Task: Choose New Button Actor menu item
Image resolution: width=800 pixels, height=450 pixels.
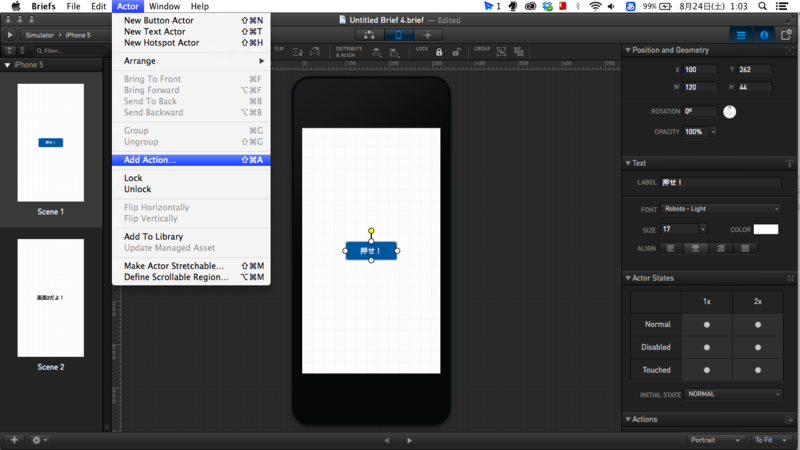Action: coord(191,20)
